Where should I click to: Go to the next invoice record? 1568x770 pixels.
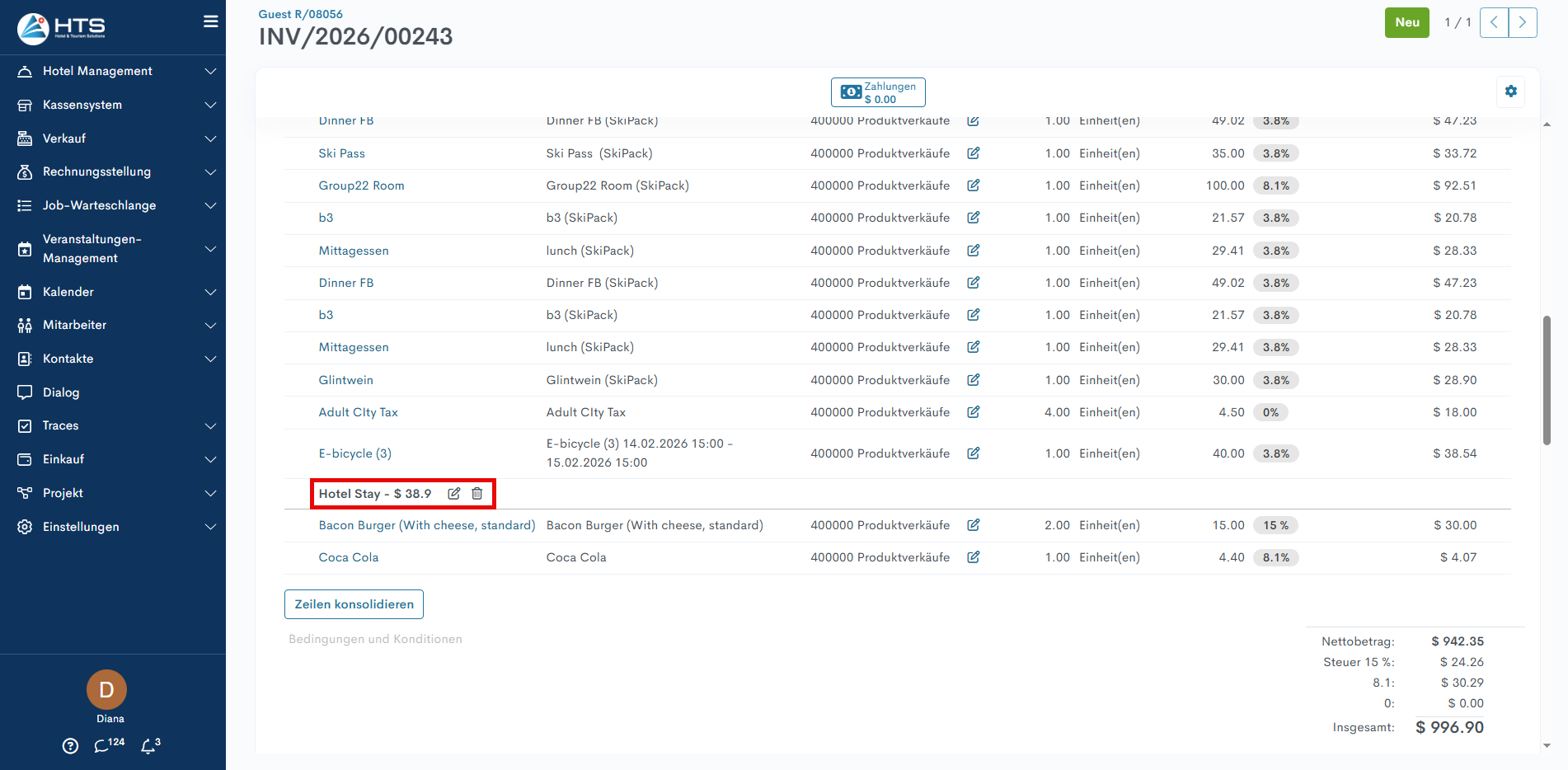[1523, 22]
